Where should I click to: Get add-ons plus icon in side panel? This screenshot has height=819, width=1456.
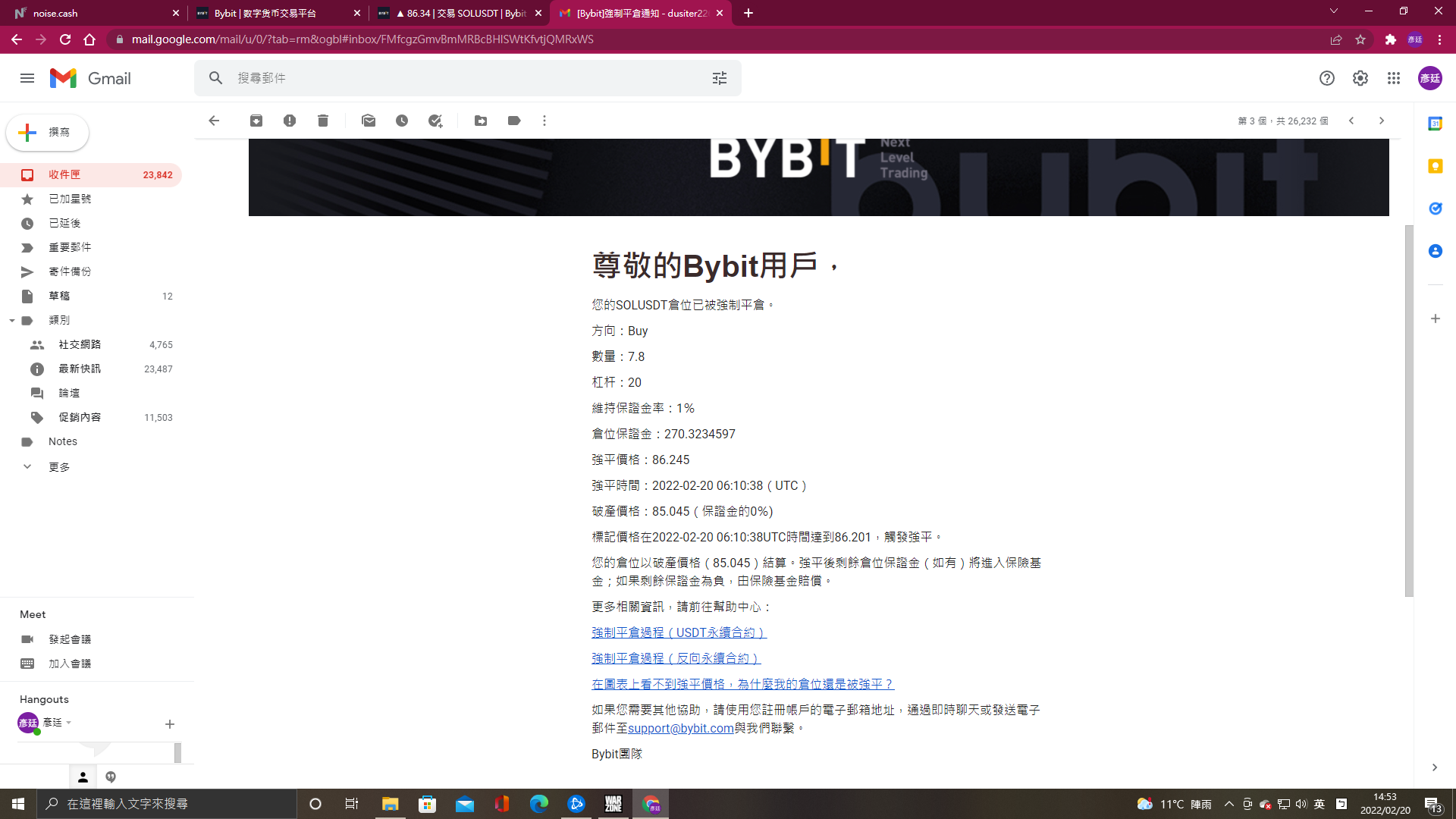[1436, 318]
